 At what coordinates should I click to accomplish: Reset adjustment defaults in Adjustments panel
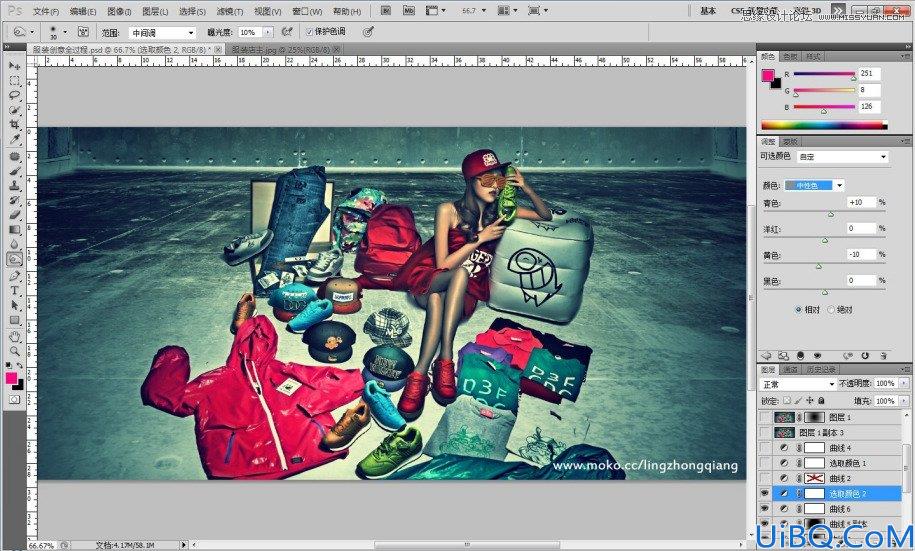865,355
